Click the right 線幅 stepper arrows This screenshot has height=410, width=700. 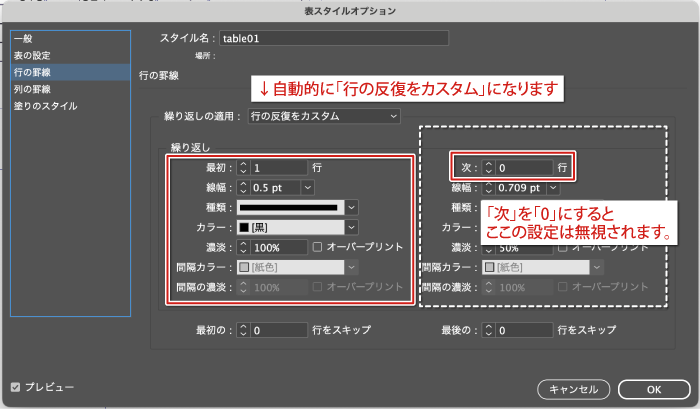point(488,187)
